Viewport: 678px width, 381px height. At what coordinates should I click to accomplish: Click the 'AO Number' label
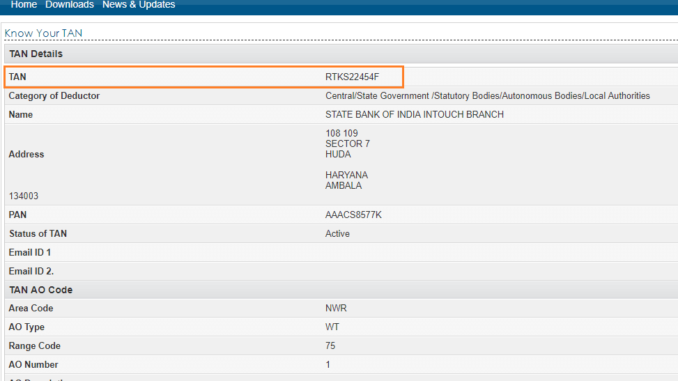pos(33,365)
